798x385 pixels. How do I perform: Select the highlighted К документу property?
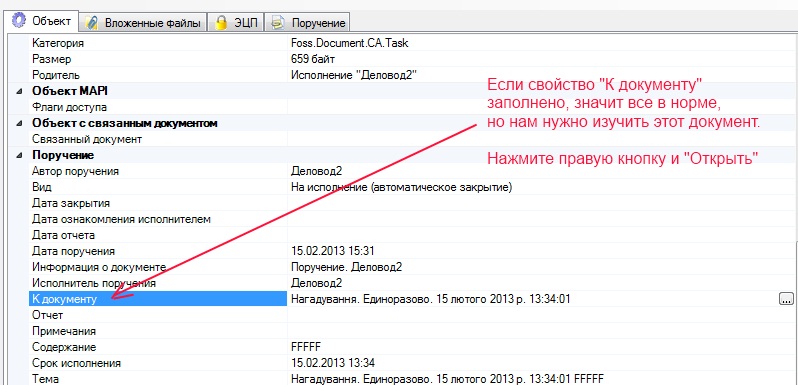pyautogui.click(x=158, y=299)
